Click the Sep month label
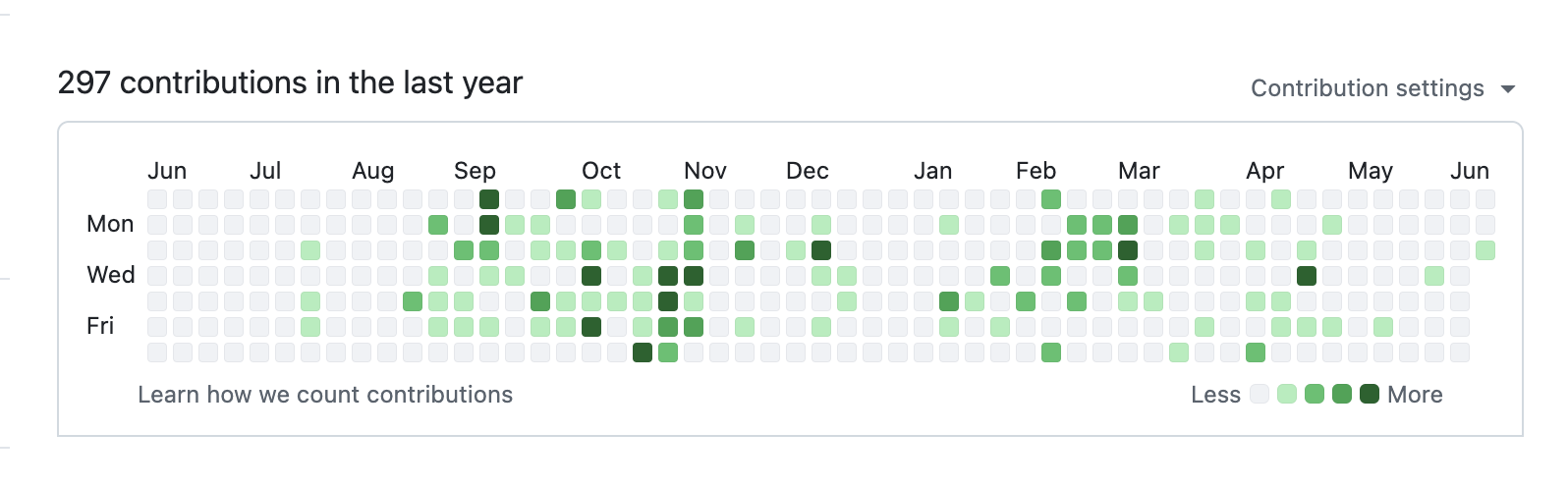 (x=475, y=171)
